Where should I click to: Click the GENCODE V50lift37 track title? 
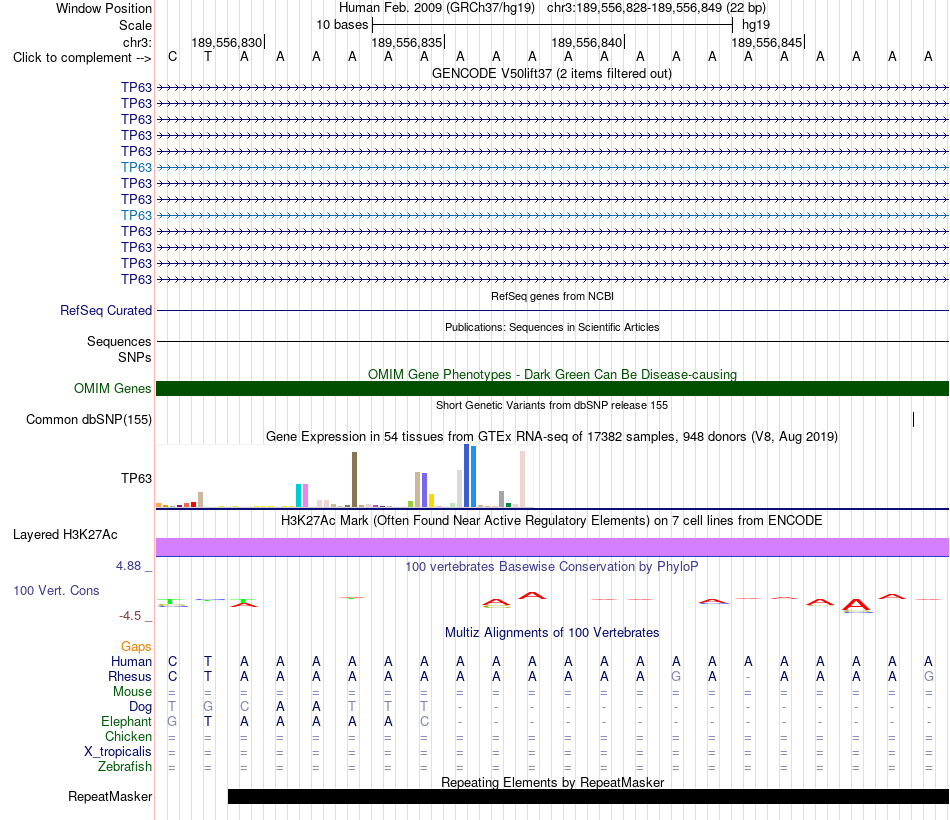(x=552, y=73)
